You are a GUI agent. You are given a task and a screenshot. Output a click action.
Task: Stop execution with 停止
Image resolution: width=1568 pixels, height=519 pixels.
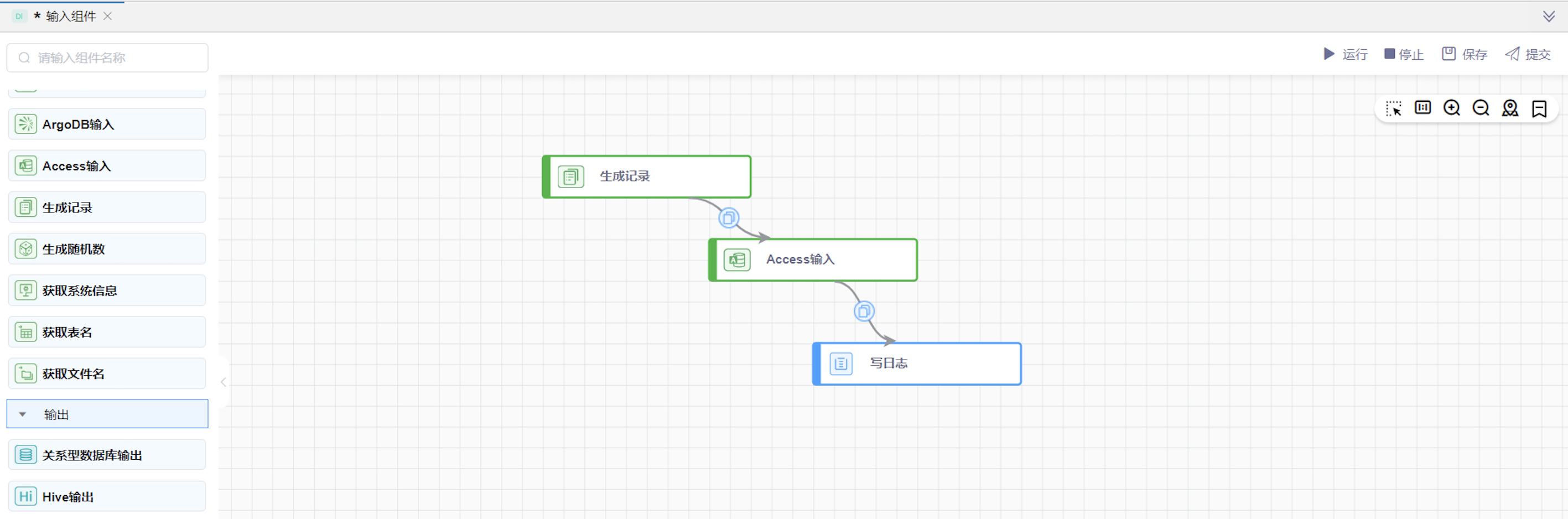click(x=1404, y=54)
